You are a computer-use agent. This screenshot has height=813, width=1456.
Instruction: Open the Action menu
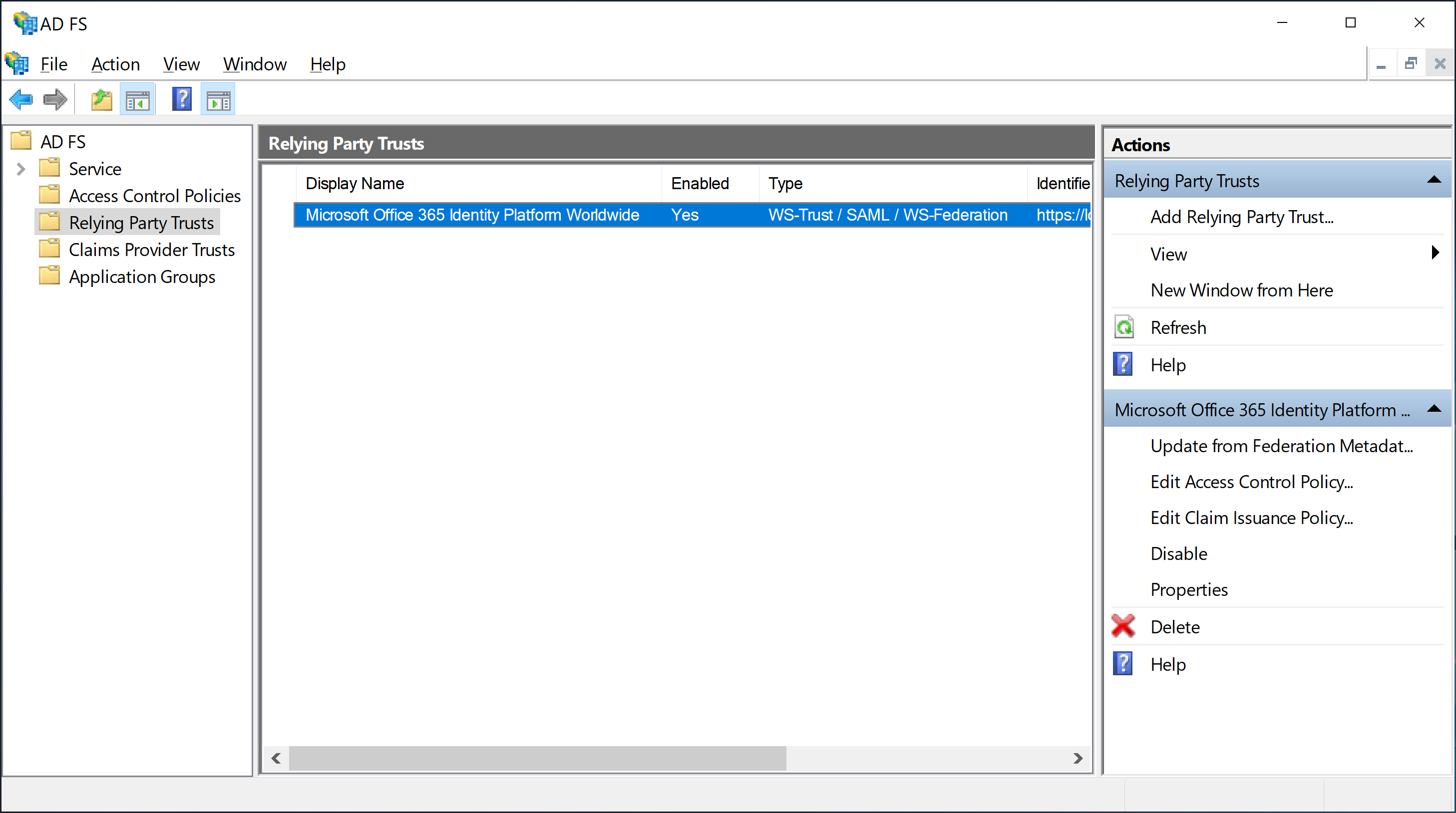tap(115, 64)
